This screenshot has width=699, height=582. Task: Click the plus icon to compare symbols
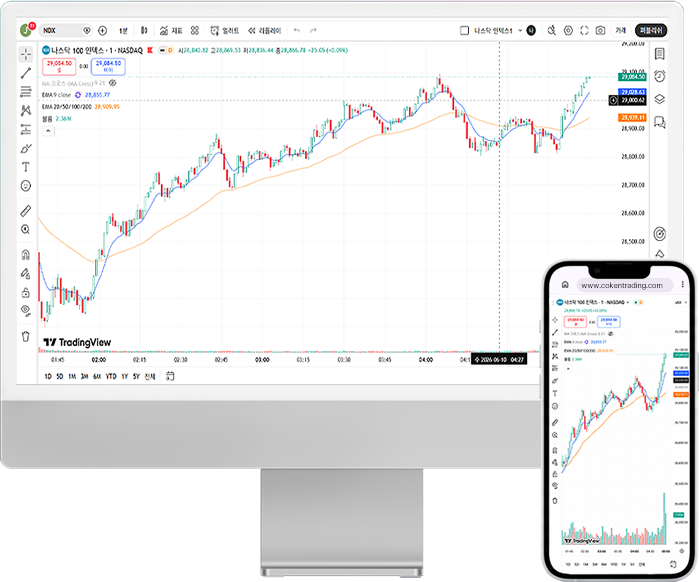pos(103,30)
